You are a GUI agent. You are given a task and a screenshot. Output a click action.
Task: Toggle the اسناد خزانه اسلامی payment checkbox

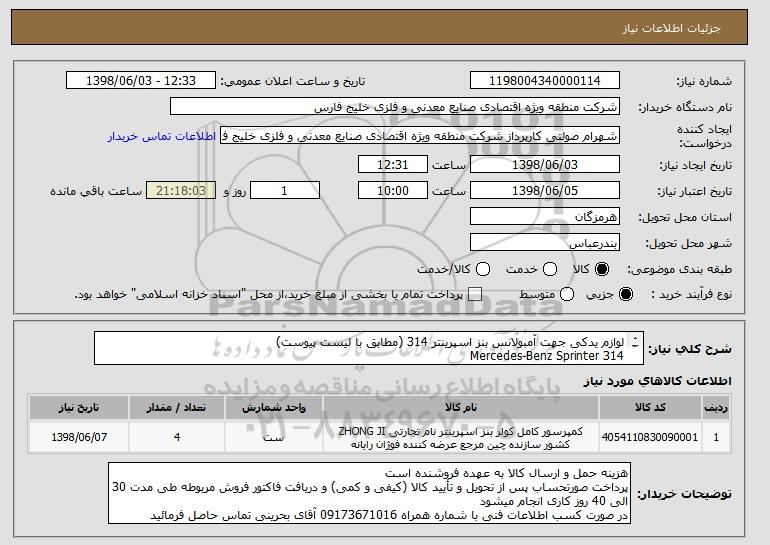pos(475,294)
